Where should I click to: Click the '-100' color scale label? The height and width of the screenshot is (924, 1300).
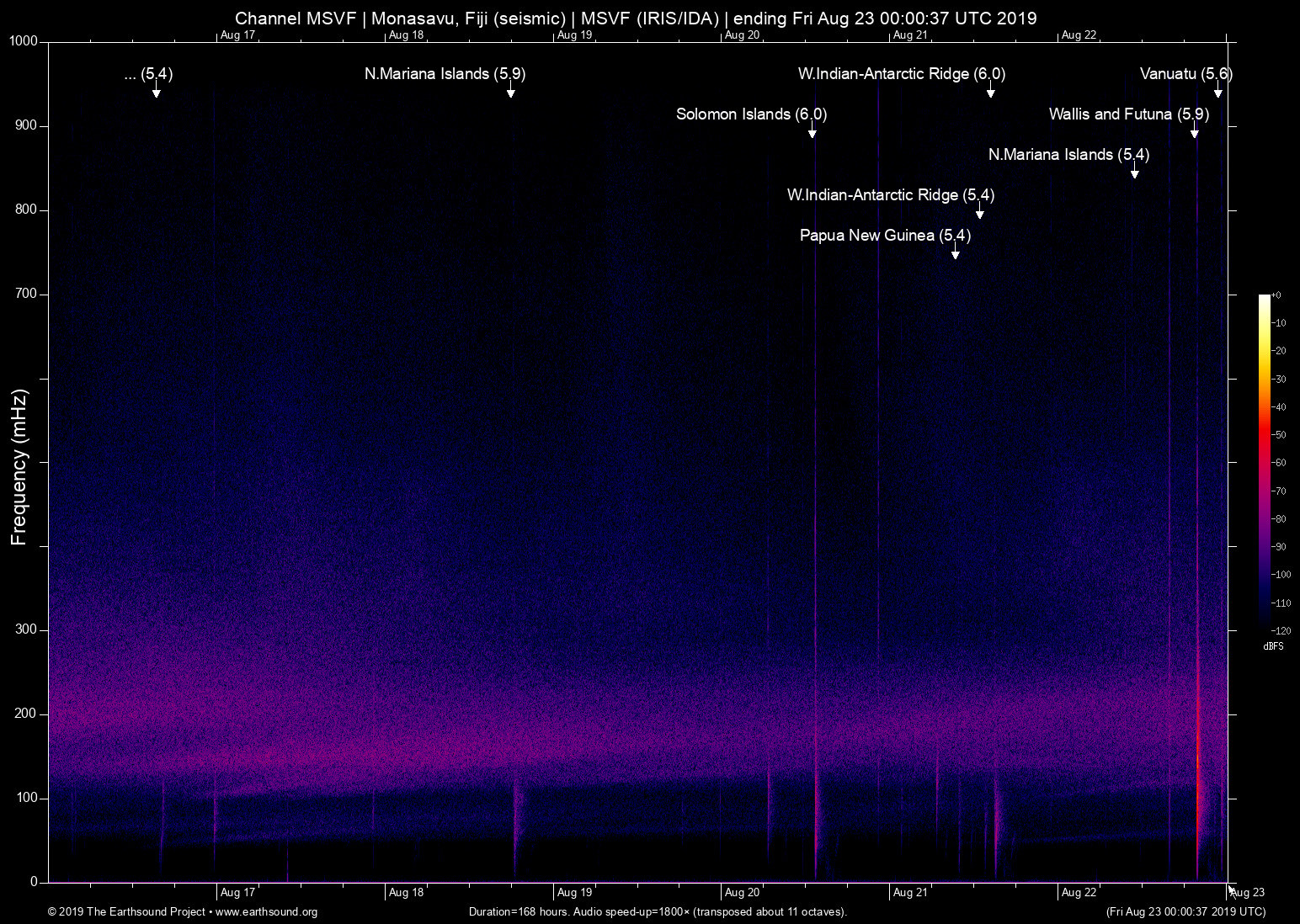pos(1281,575)
